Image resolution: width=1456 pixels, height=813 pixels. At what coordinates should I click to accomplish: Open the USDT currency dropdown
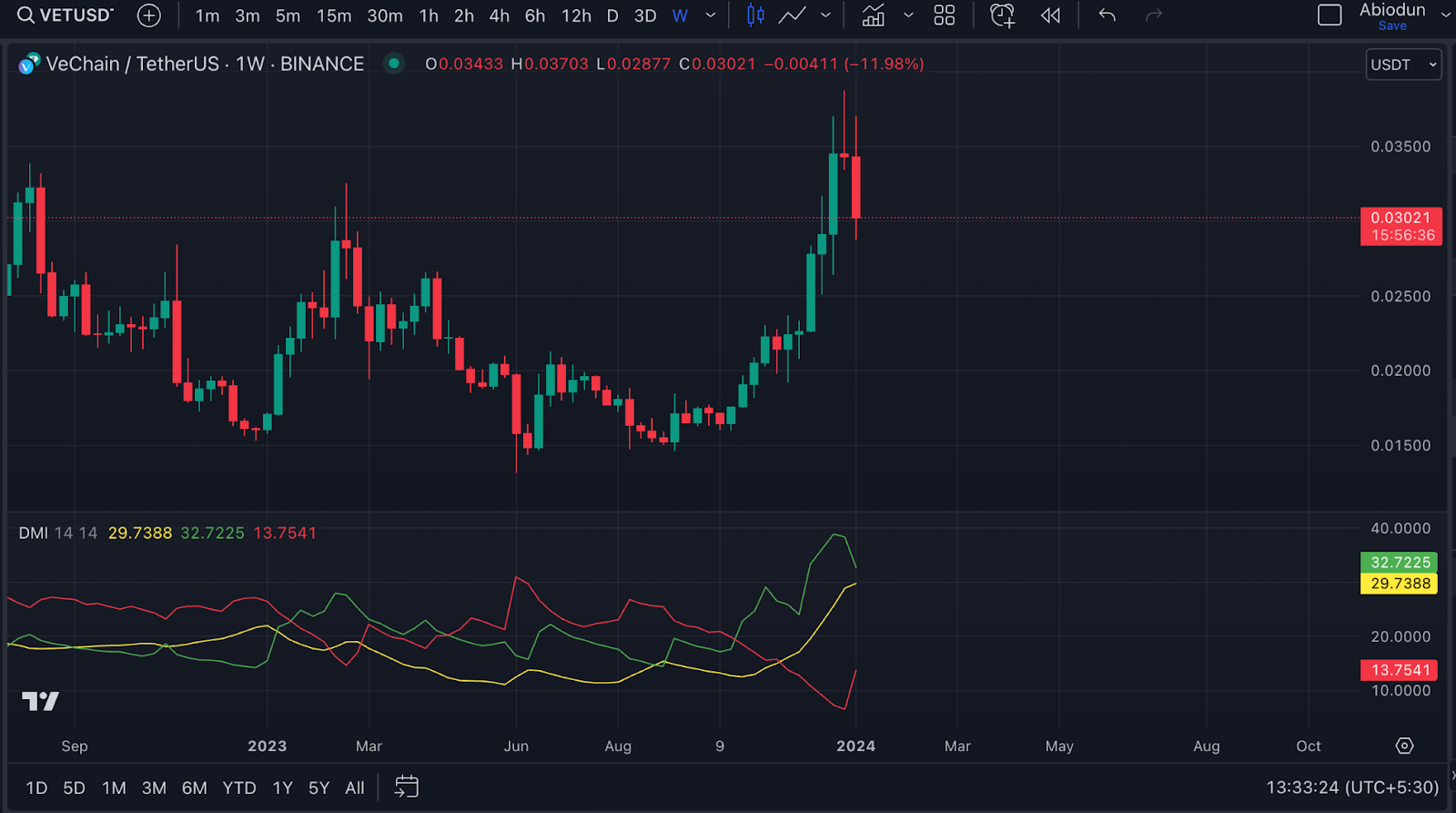1403,65
